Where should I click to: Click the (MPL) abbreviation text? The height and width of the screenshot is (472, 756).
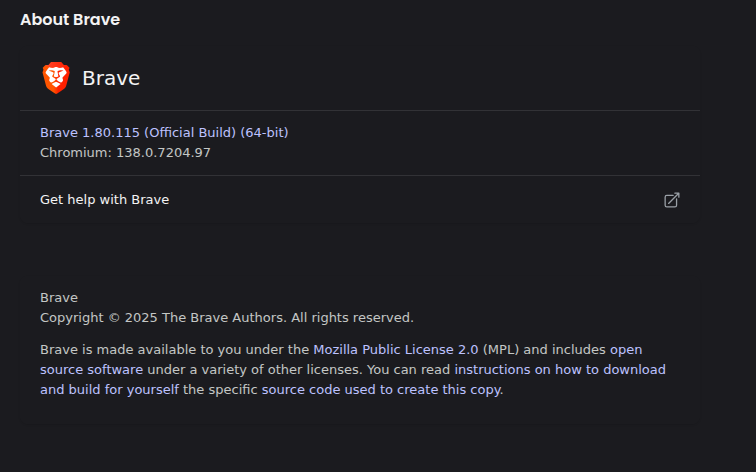coord(501,350)
